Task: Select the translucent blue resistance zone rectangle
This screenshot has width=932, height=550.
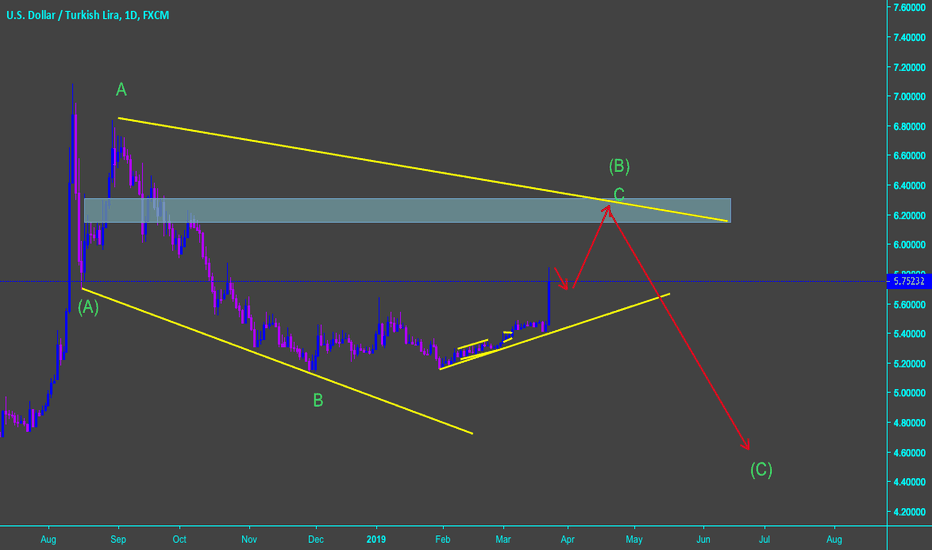Action: 407,210
